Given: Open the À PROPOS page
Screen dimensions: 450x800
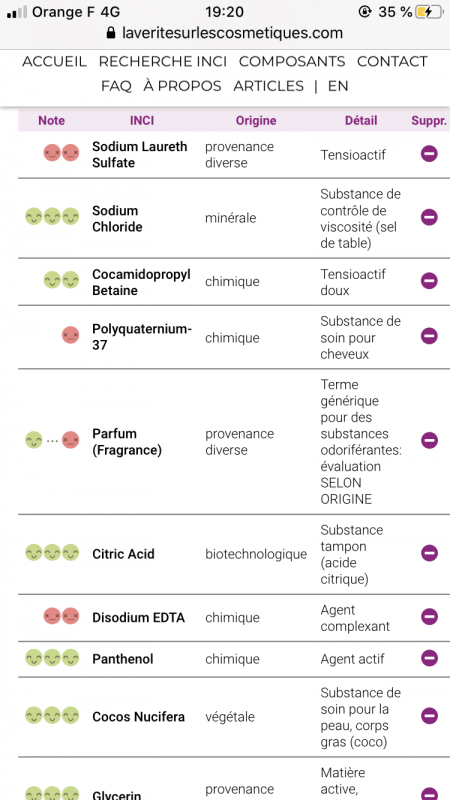Looking at the screenshot, I should (182, 86).
